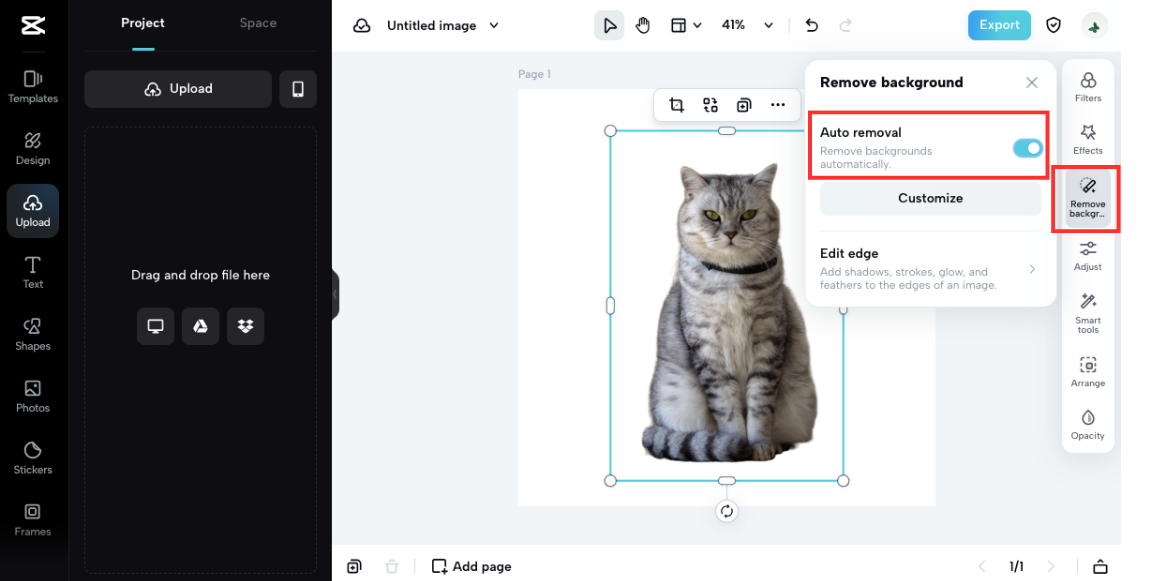The image size is (1159, 581).
Task: Click the CapCut logo icon
Action: point(33,25)
